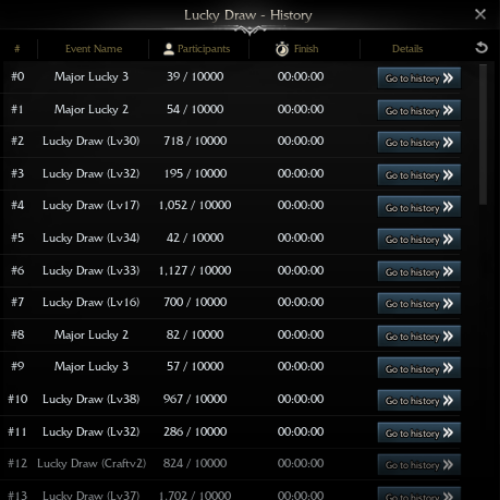Select the row number #8

tap(18, 335)
